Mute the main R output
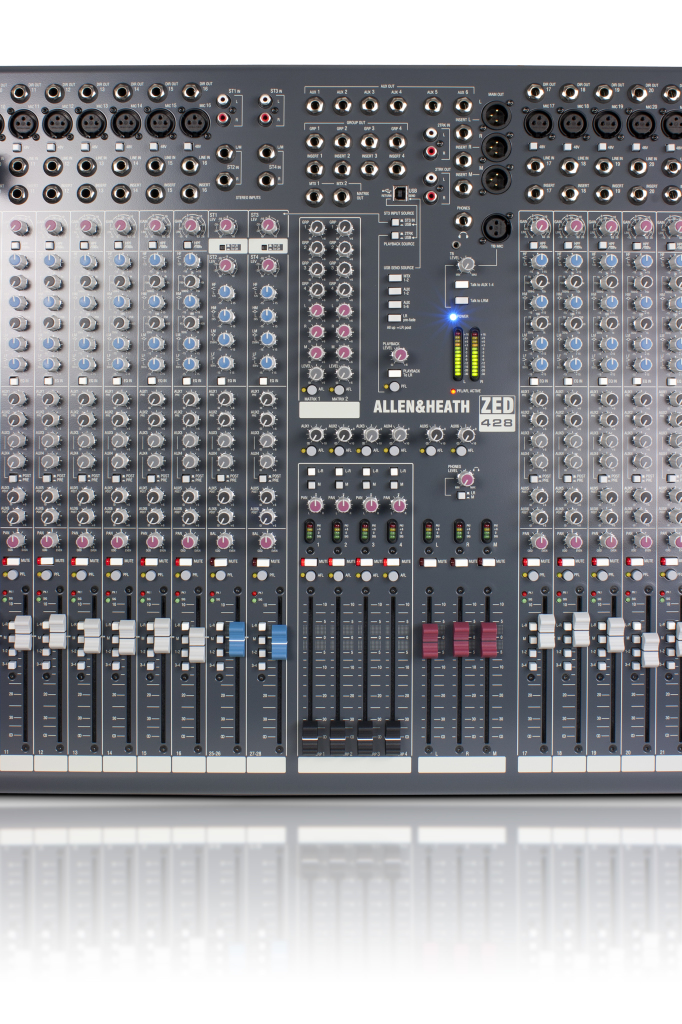682x1024 pixels. 459,562
